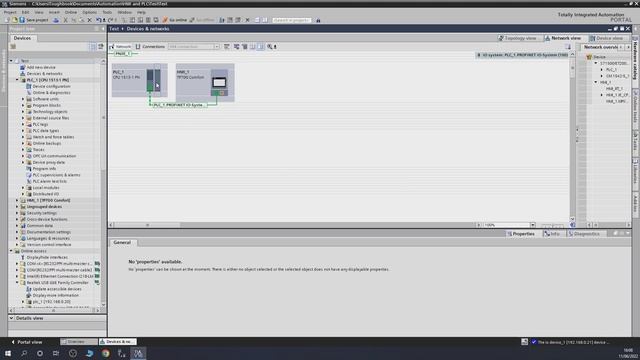Image resolution: width=640 pixels, height=360 pixels.
Task: Click the Connections mode button
Action: (150, 47)
